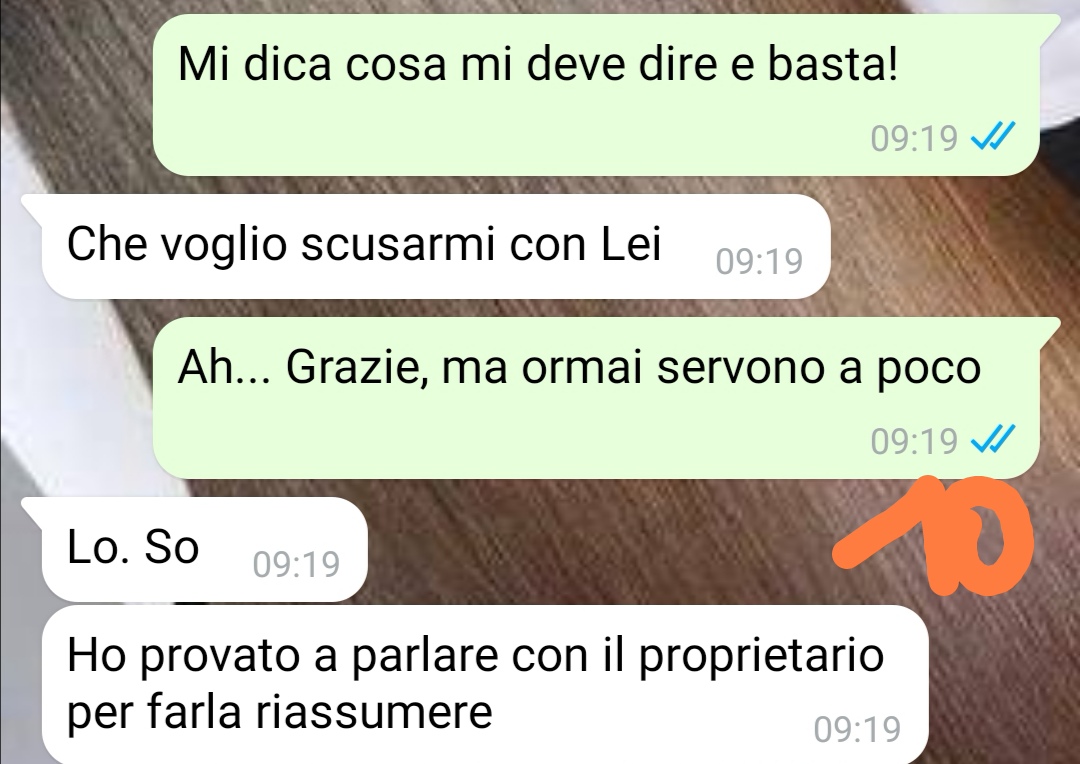1080x764 pixels.
Task: Click the 09:19 timestamp beside "Lo. So"
Action: [296, 564]
